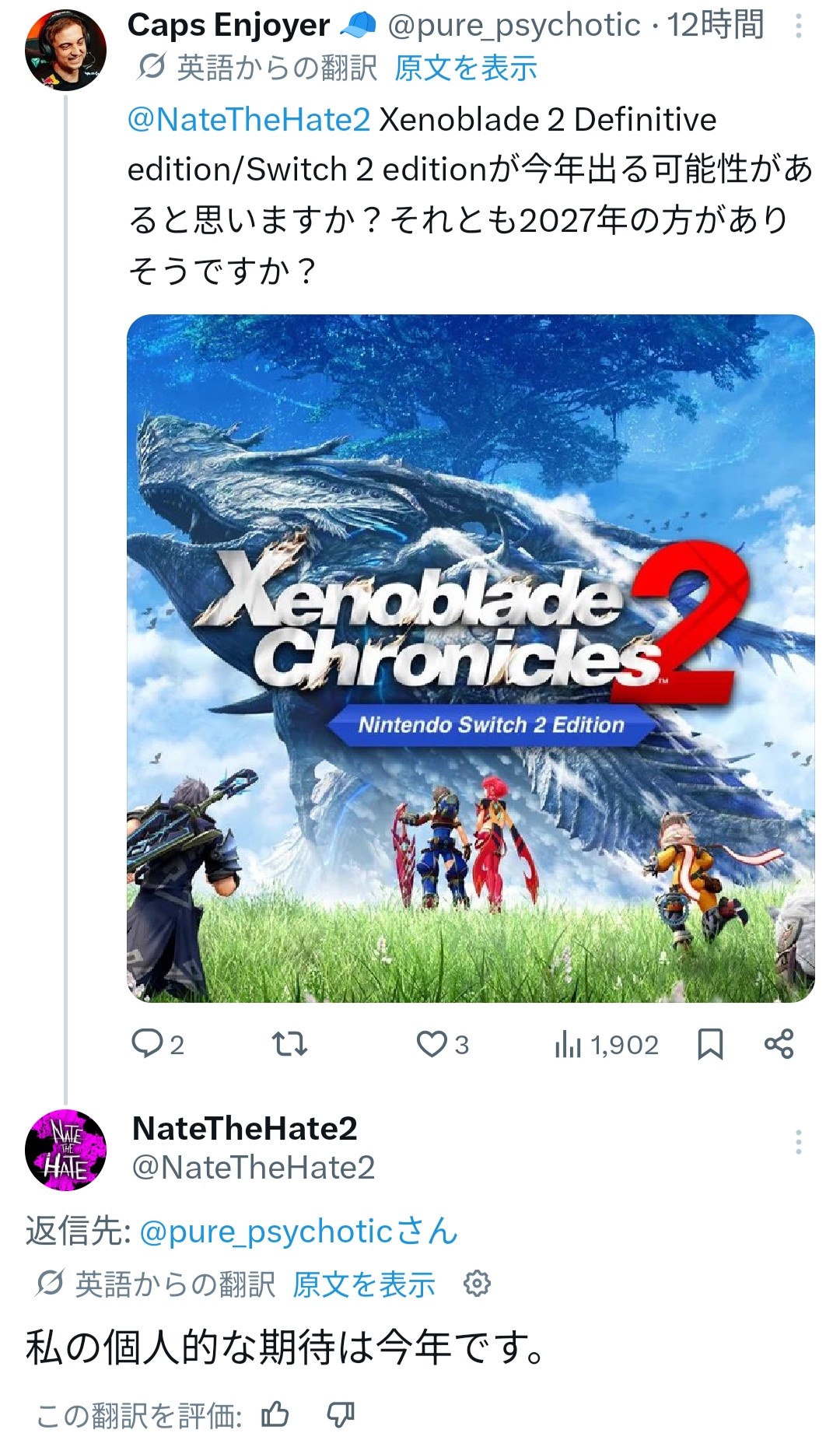Open @pure_psychotic mention in reply header

tap(299, 1232)
